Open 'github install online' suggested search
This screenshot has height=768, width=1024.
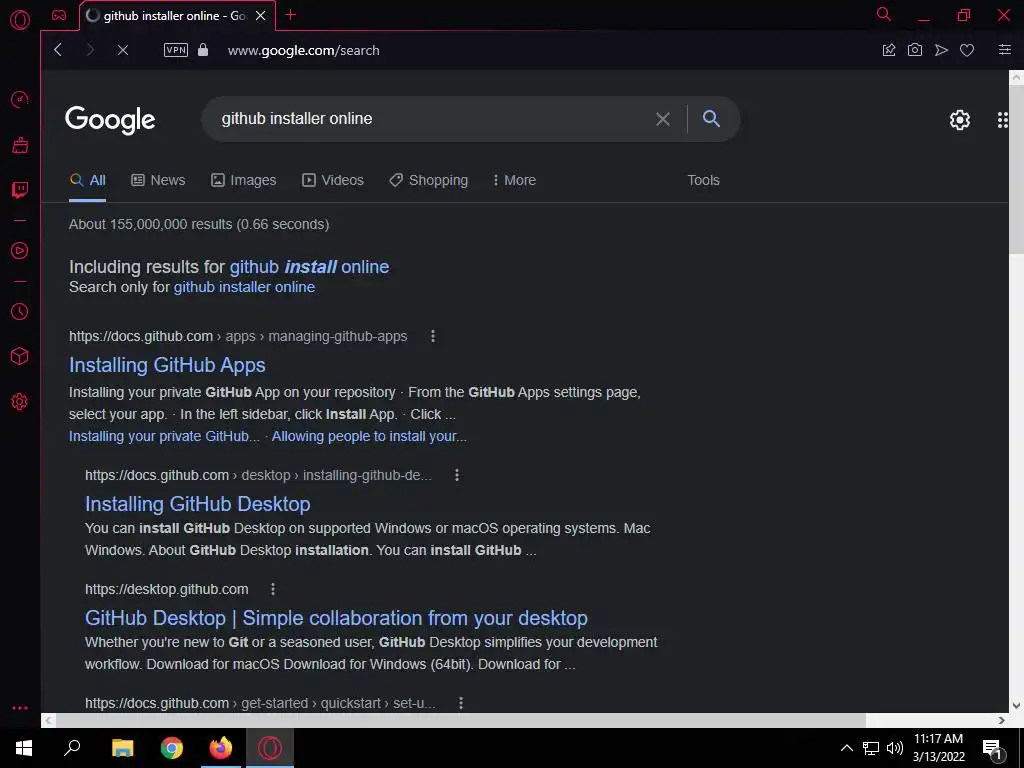coord(310,266)
